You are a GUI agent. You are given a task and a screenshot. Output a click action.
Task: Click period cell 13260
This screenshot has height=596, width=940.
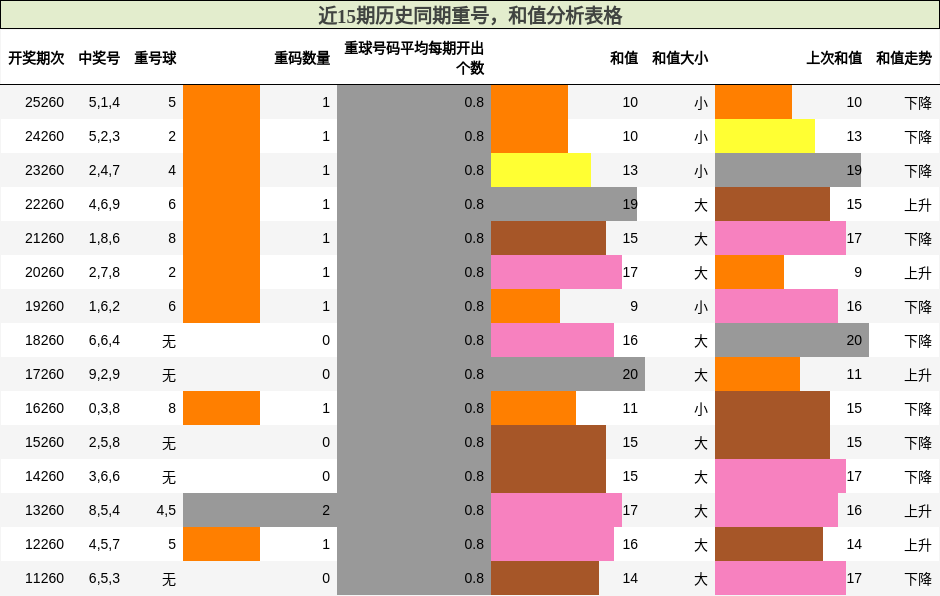pyautogui.click(x=44, y=510)
